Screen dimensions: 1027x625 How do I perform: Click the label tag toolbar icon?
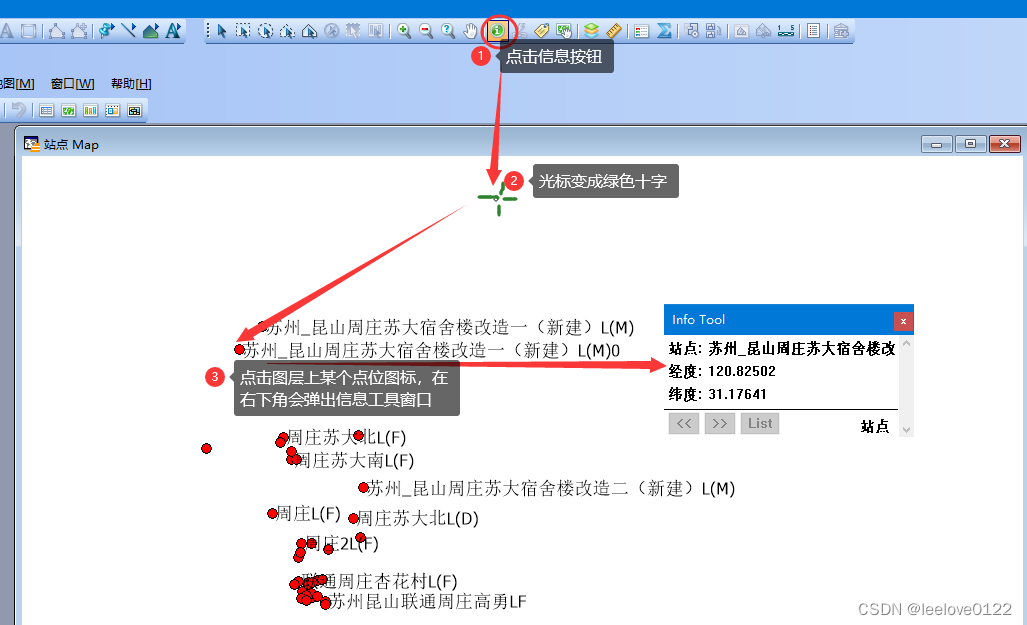click(x=540, y=30)
